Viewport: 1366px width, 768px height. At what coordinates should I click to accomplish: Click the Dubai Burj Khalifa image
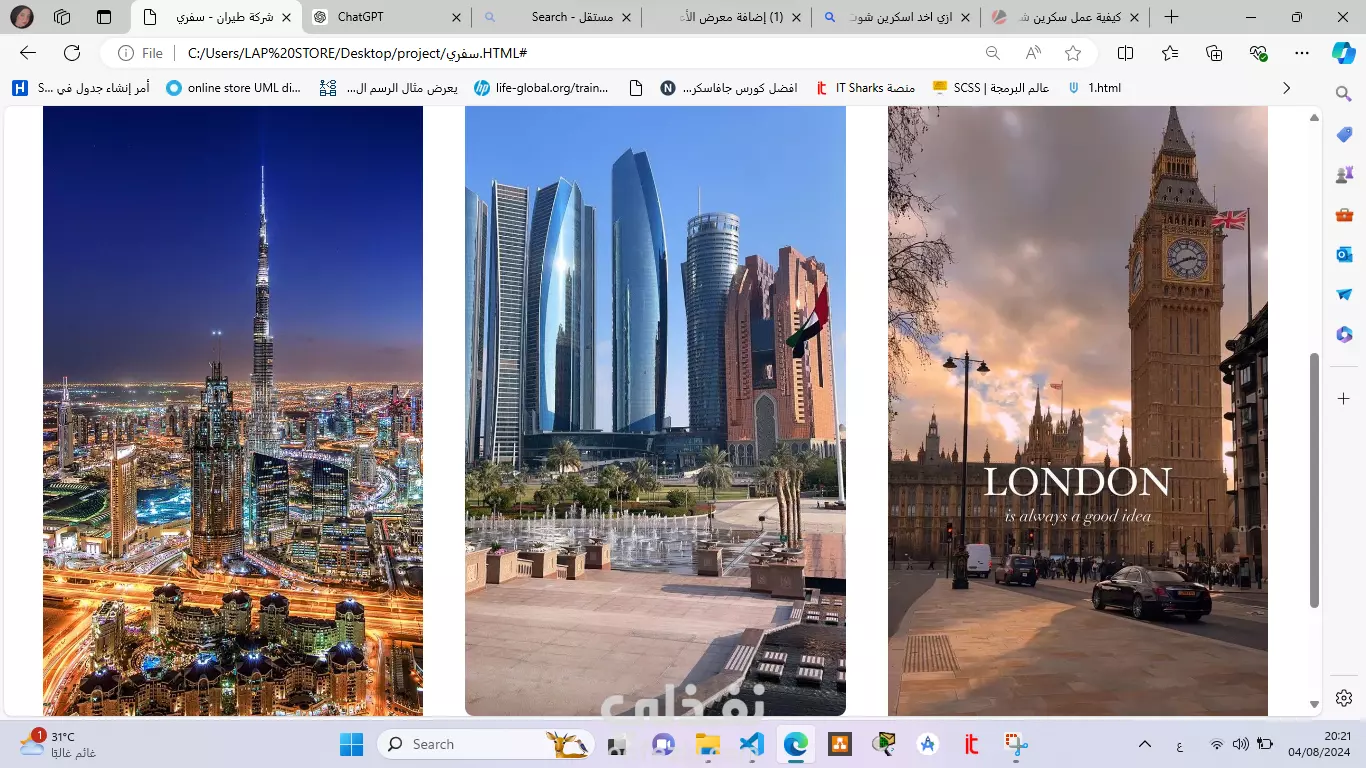(x=233, y=411)
